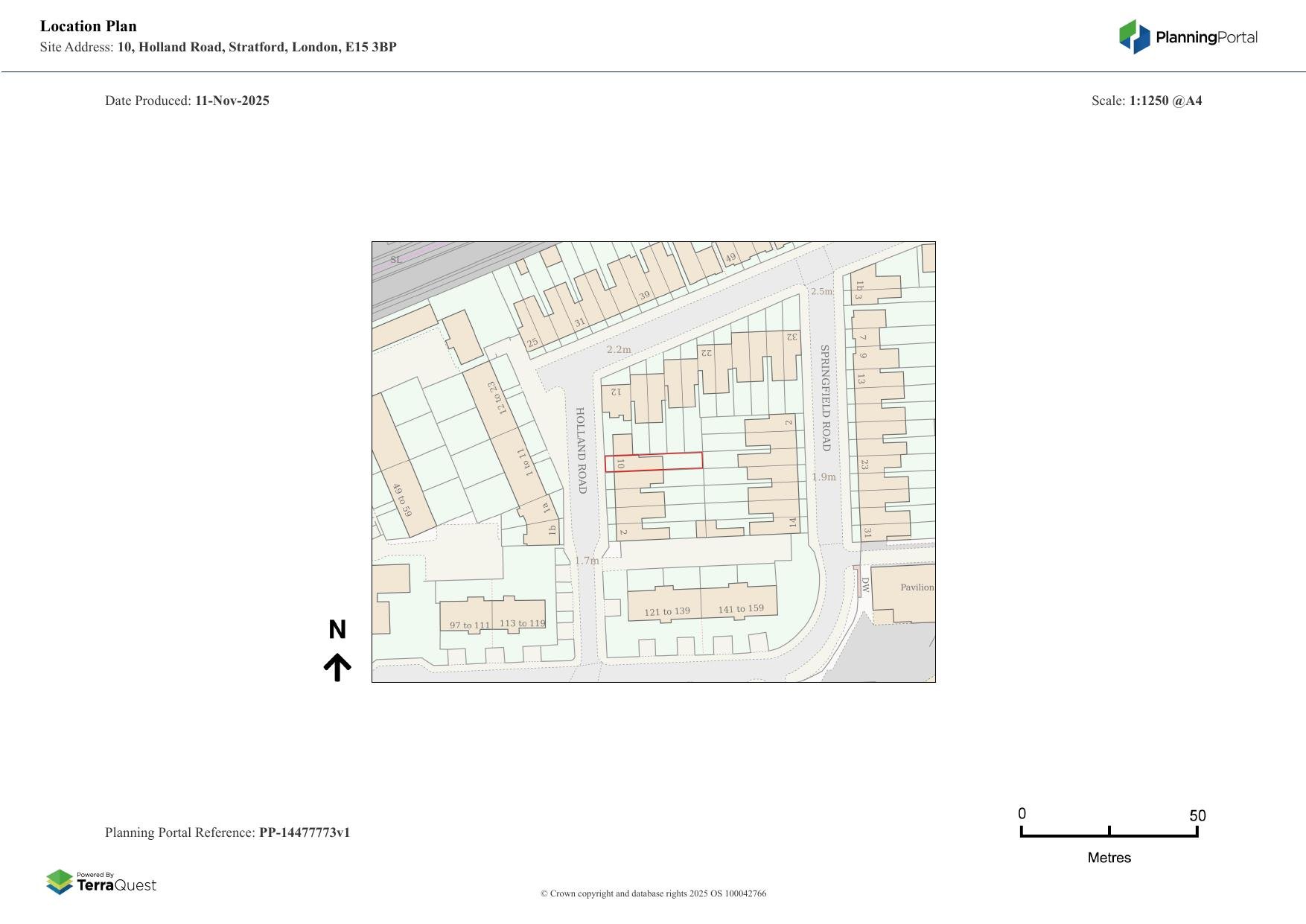Screen dimensions: 1306x924
Task: Click the HOLLAND ROAD street label
Action: [x=582, y=450]
